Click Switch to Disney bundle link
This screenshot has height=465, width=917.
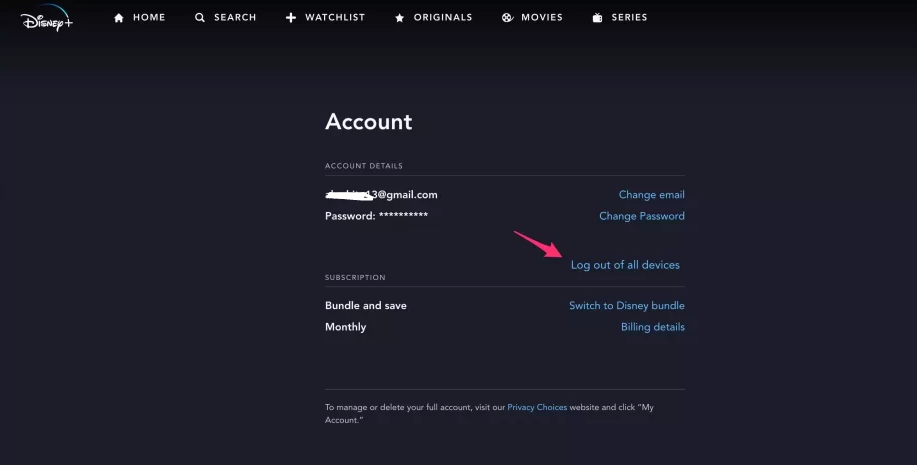627,305
